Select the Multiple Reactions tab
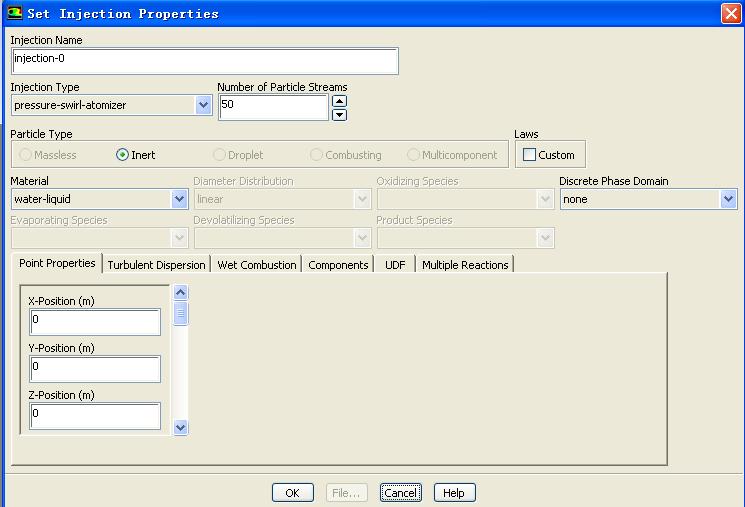 point(465,265)
